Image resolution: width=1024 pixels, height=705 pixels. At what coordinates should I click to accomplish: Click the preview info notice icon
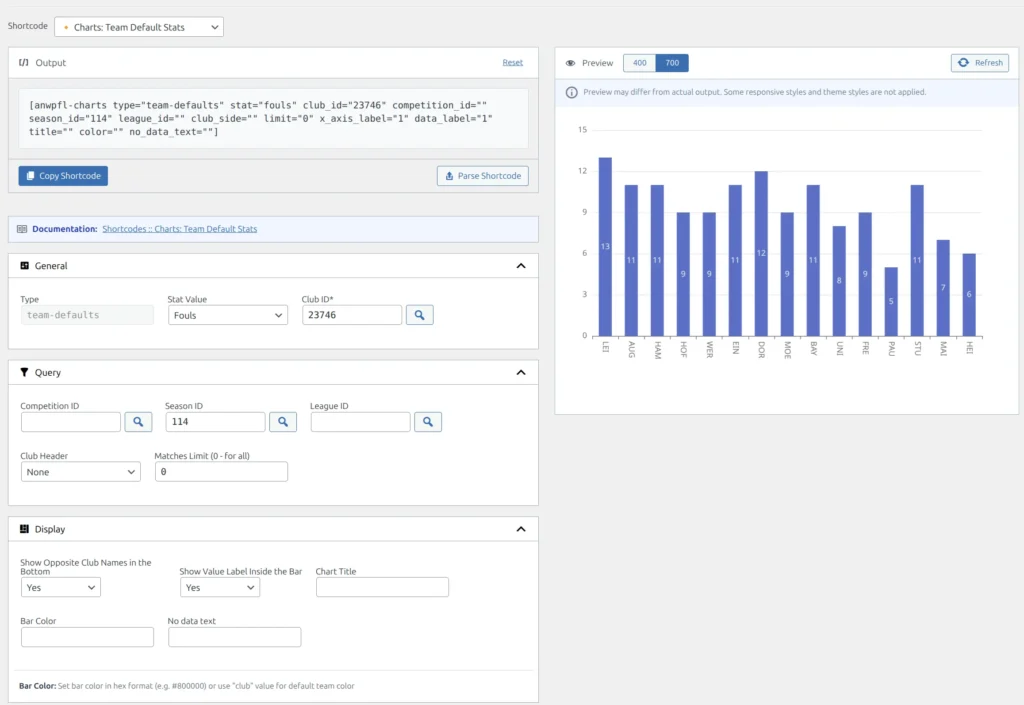point(571,92)
